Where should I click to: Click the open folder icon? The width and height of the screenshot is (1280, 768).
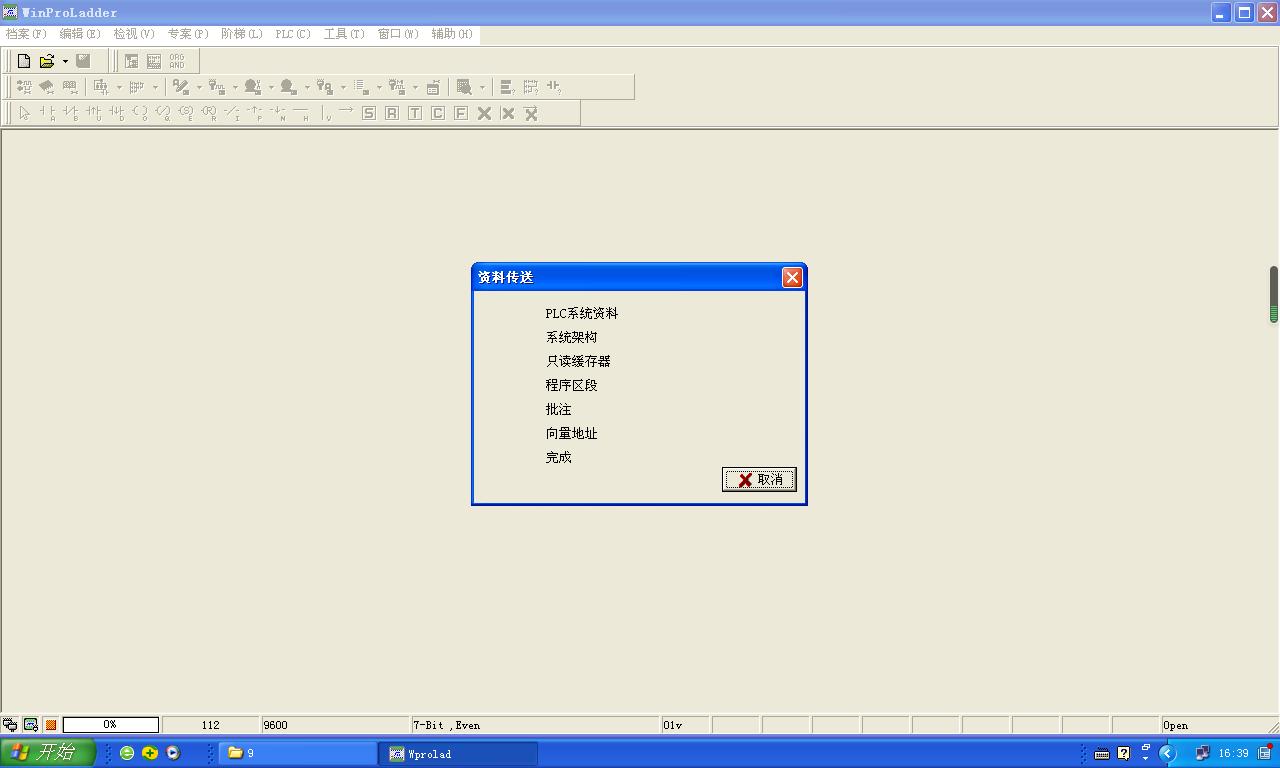tap(46, 61)
